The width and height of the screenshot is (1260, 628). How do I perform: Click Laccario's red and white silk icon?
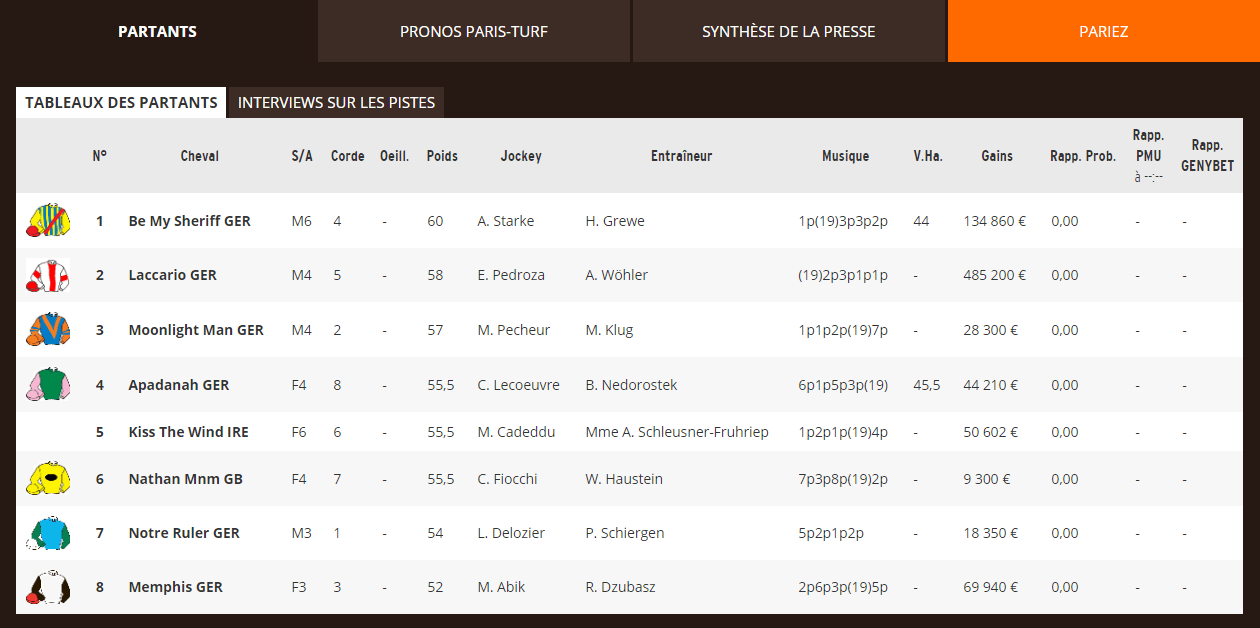point(48,275)
